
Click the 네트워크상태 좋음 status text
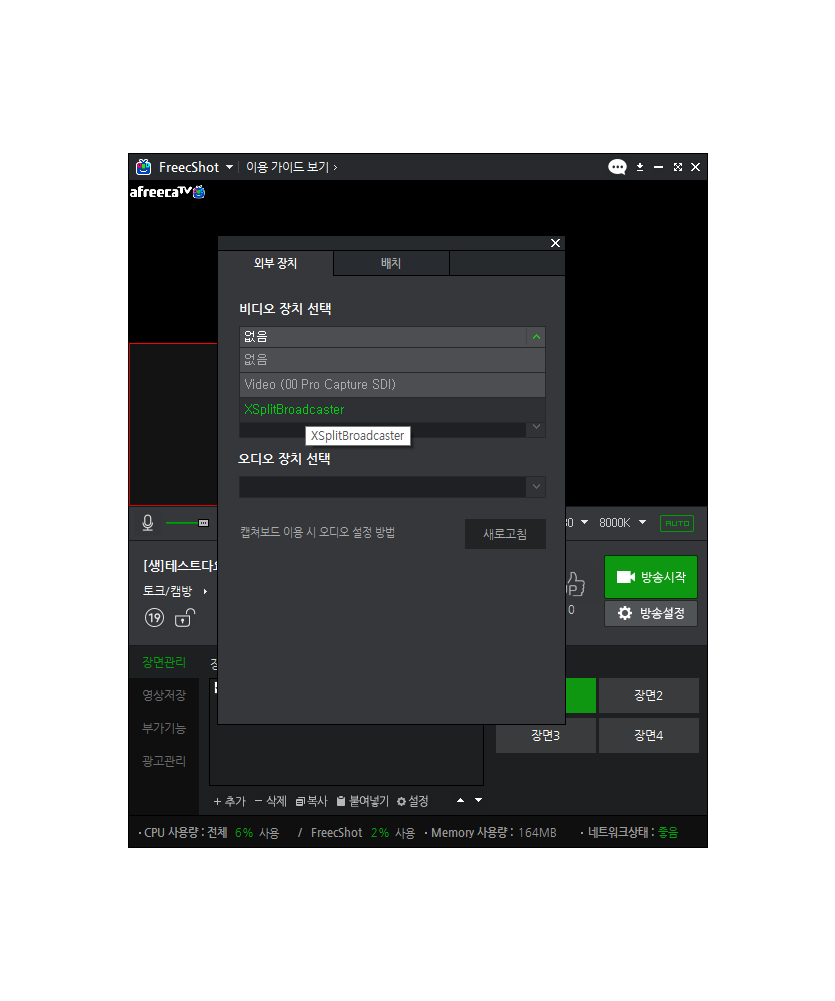[629, 832]
